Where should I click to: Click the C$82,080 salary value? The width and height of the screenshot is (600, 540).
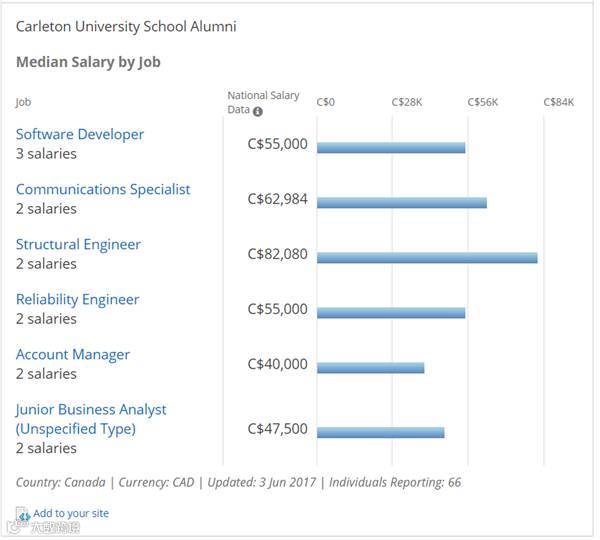coord(278,254)
